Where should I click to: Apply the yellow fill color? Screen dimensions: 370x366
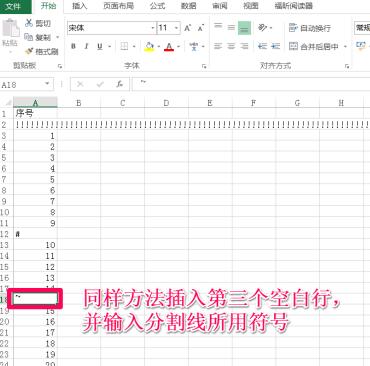pyautogui.click(x=150, y=46)
